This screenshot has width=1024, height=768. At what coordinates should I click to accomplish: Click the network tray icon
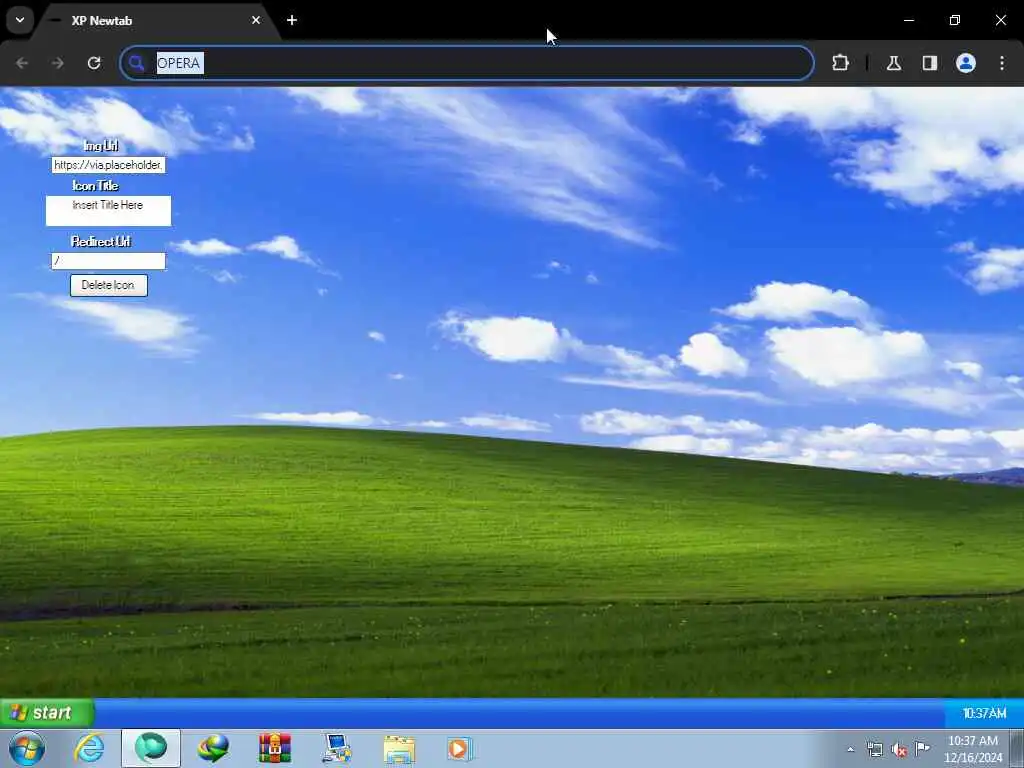[x=874, y=749]
